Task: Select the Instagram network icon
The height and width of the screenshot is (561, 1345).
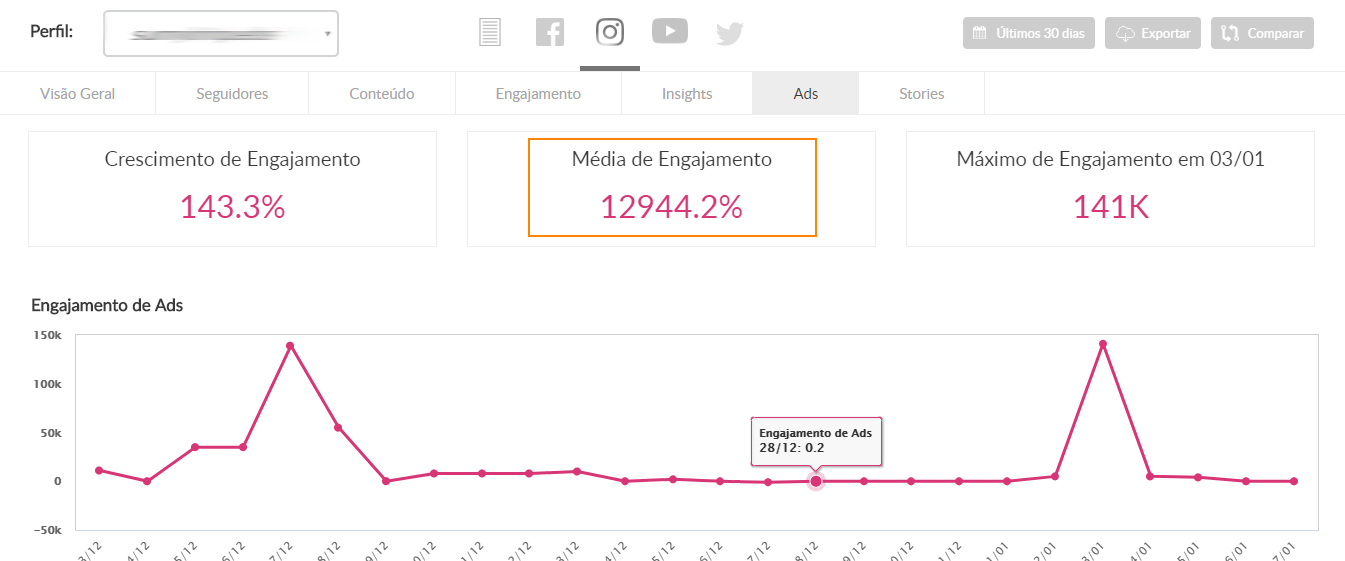Action: 610,32
